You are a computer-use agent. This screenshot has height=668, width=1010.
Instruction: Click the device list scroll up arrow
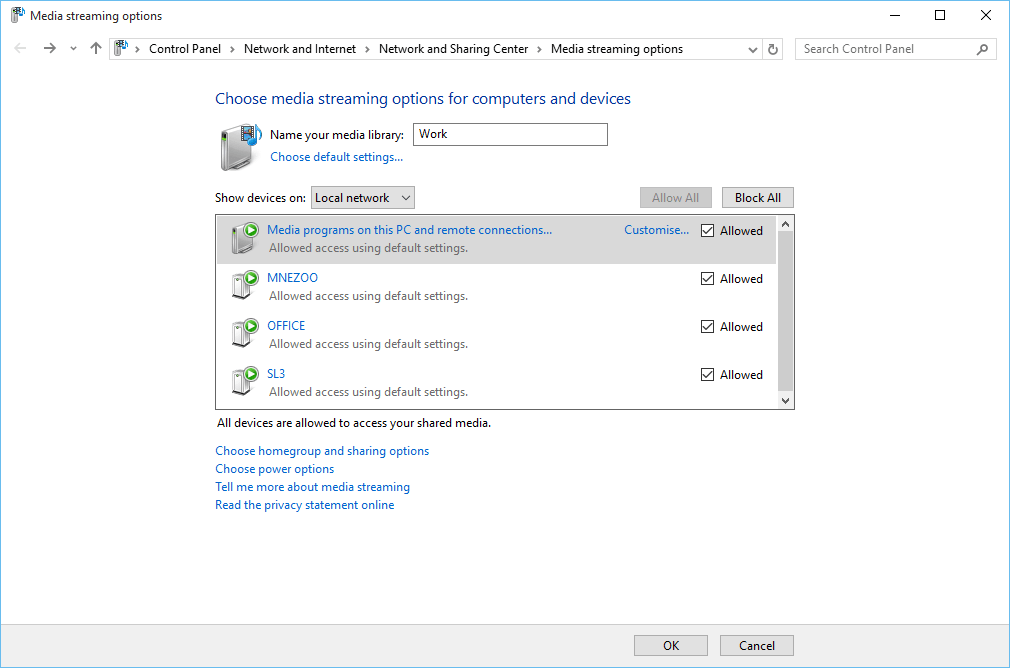[x=785, y=224]
